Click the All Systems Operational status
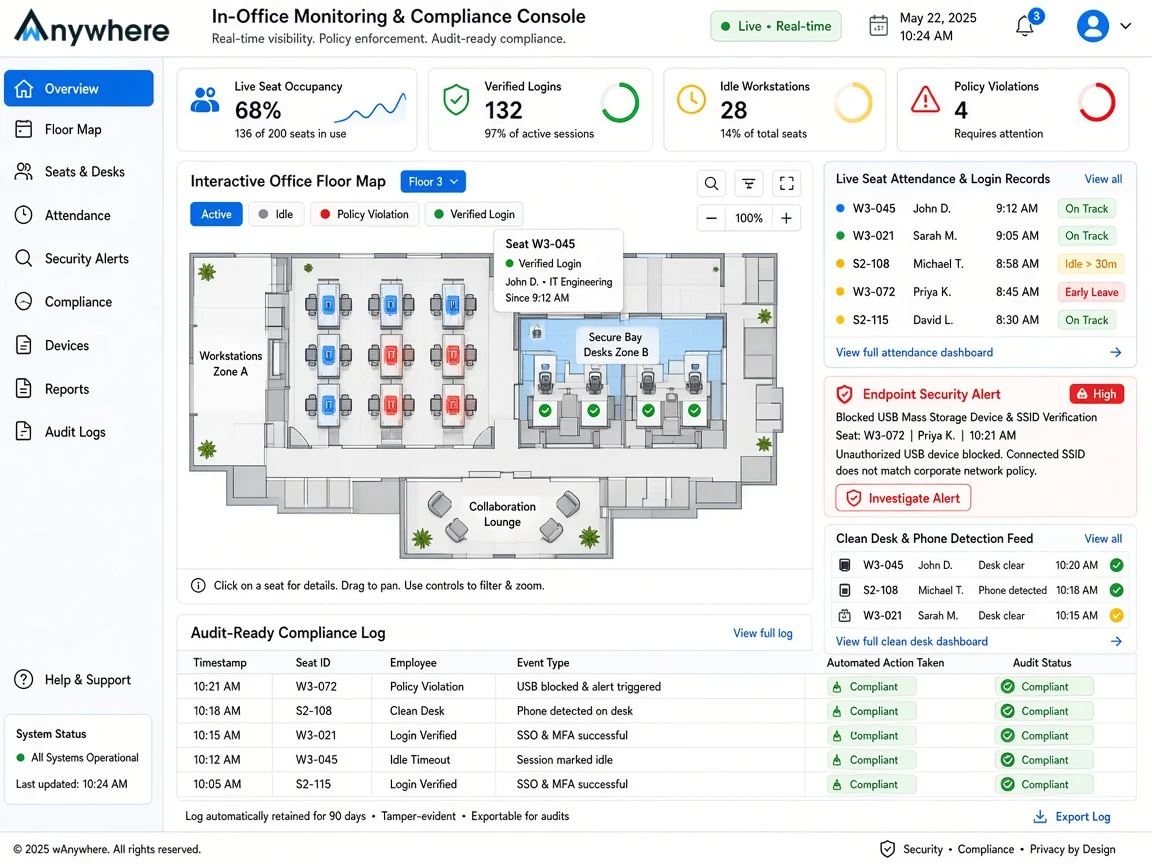Screen dimensions: 1152x864 point(77,758)
